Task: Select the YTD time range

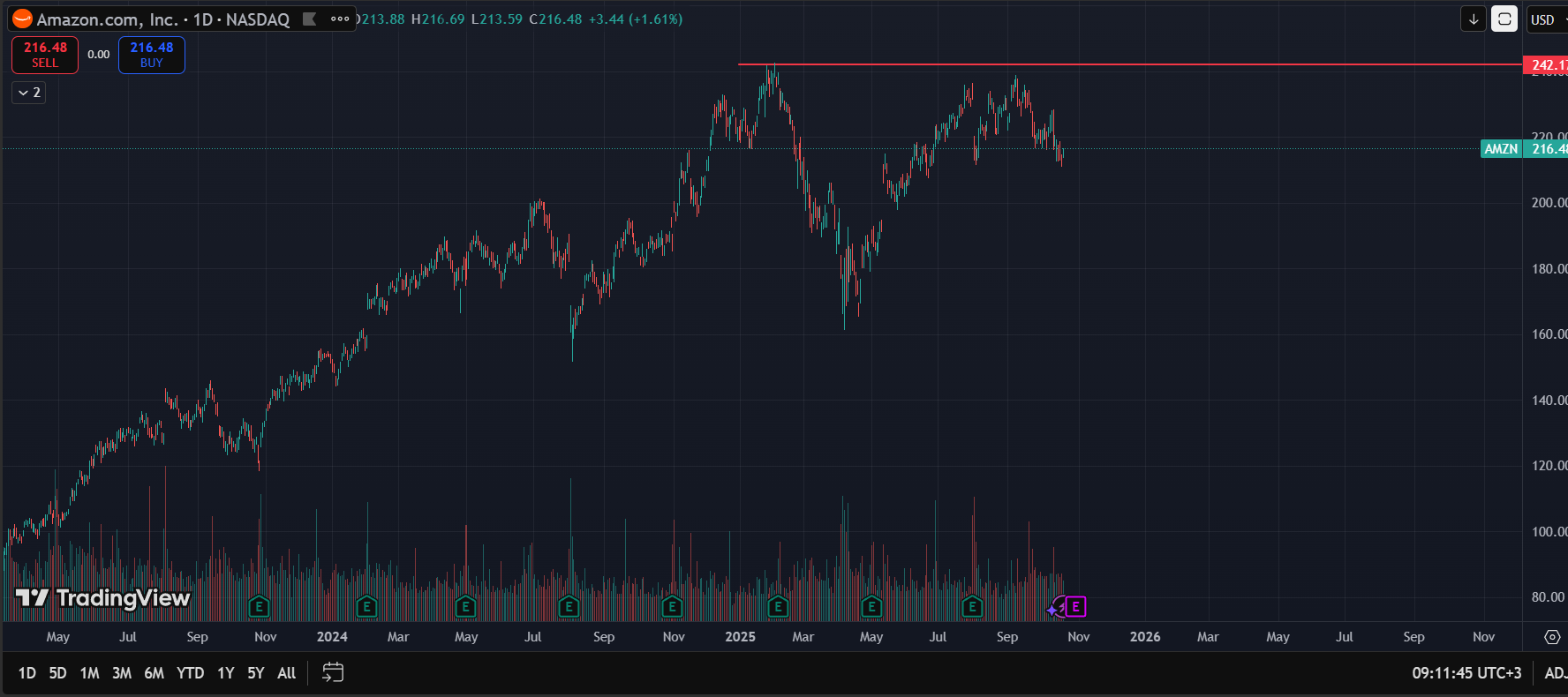Action: [190, 673]
